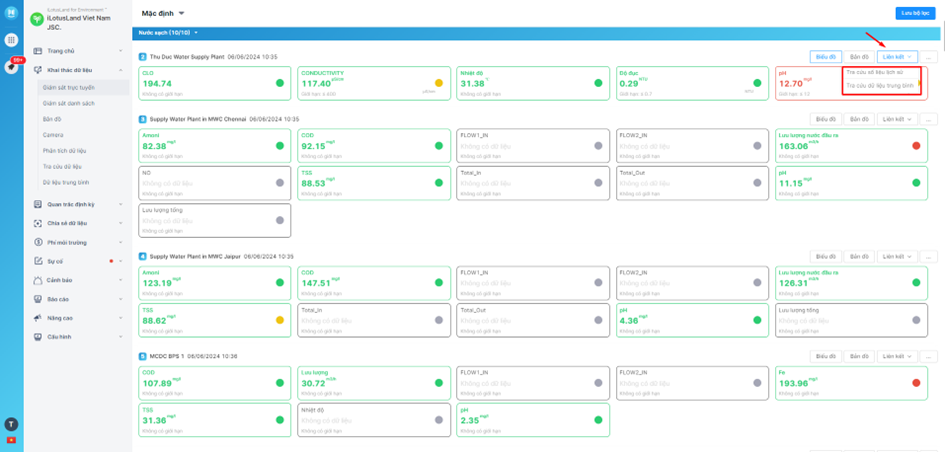Click the Quan trắc định kỳ icon
Image resolution: width=945 pixels, height=452 pixels.
pos(38,204)
